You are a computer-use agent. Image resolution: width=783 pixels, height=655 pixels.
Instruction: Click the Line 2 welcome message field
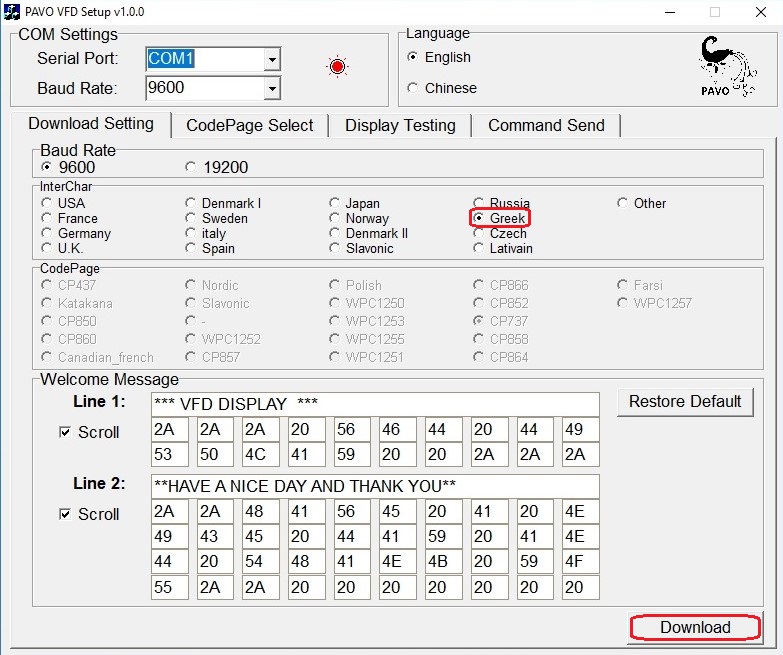375,486
